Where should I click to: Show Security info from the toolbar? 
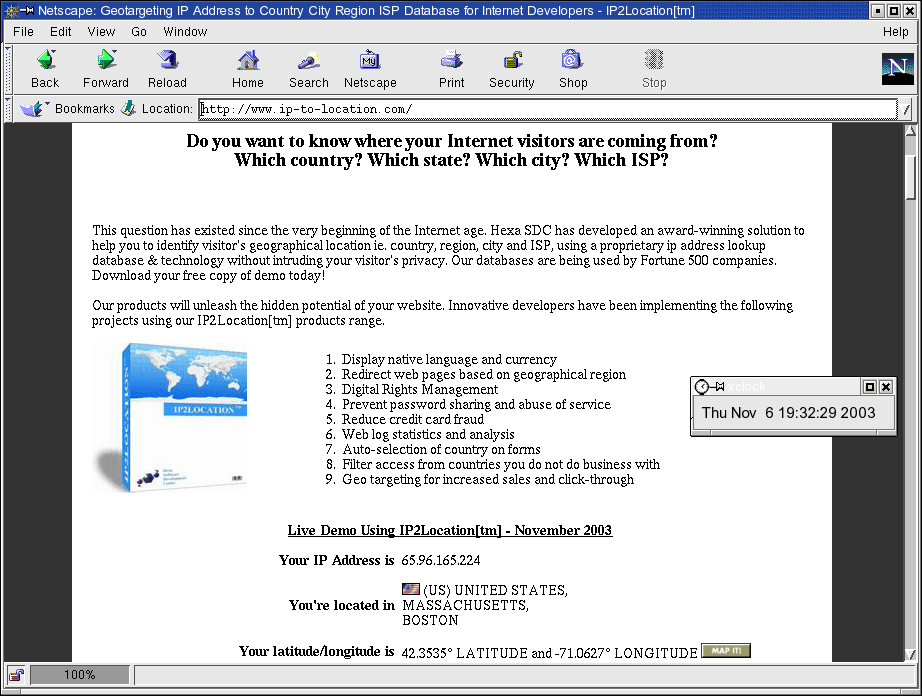coord(512,69)
